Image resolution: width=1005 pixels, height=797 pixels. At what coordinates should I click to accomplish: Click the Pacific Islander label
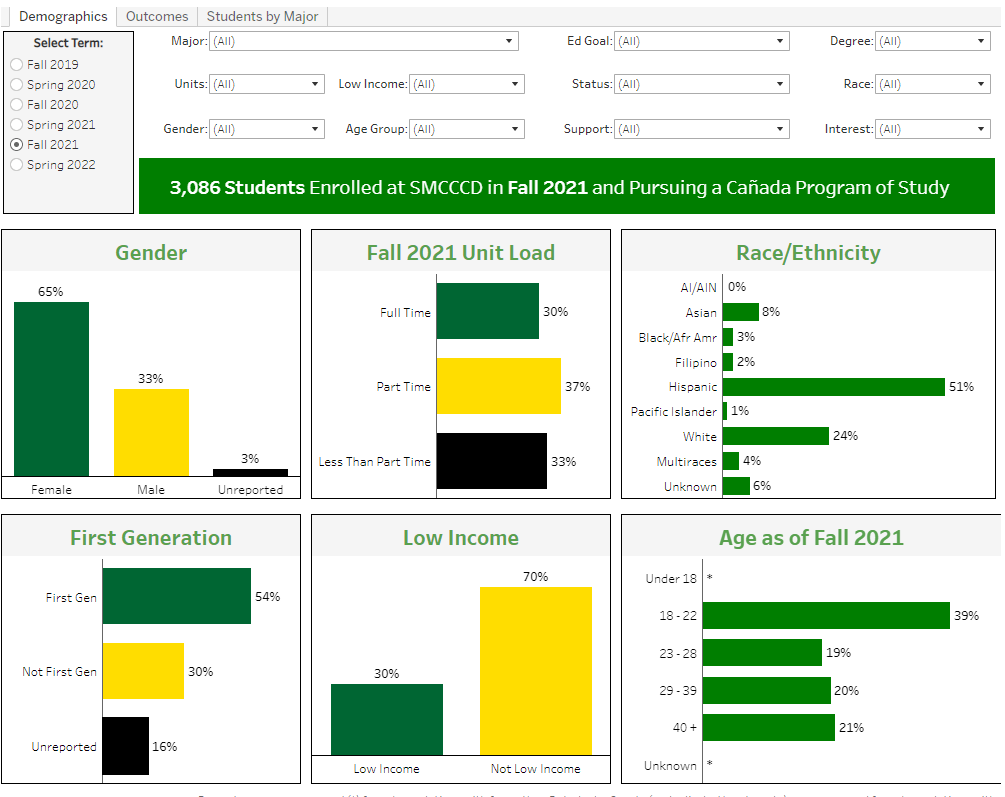(674, 412)
